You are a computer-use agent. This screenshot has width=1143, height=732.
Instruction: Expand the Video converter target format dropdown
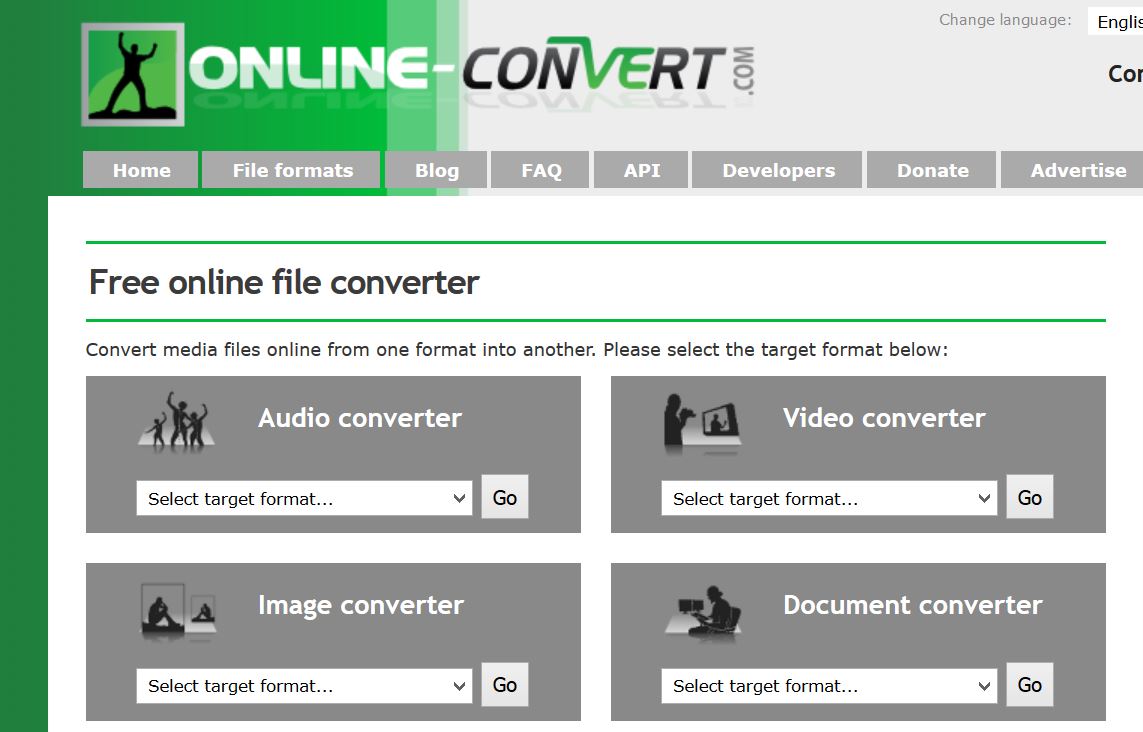[x=829, y=498]
